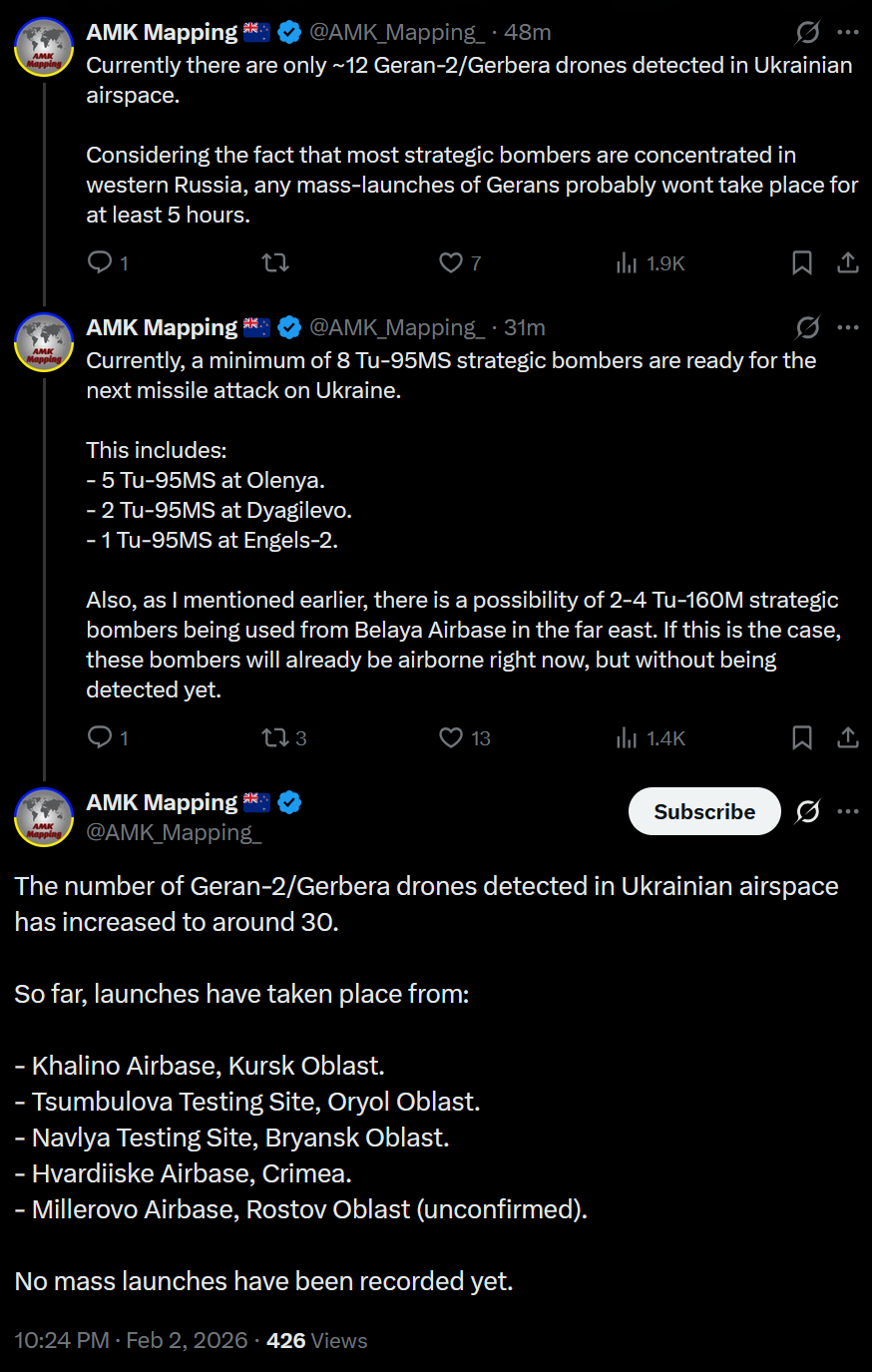View analytics showing 1.4K views
Screen dimensions: 872x1372
[627, 737]
